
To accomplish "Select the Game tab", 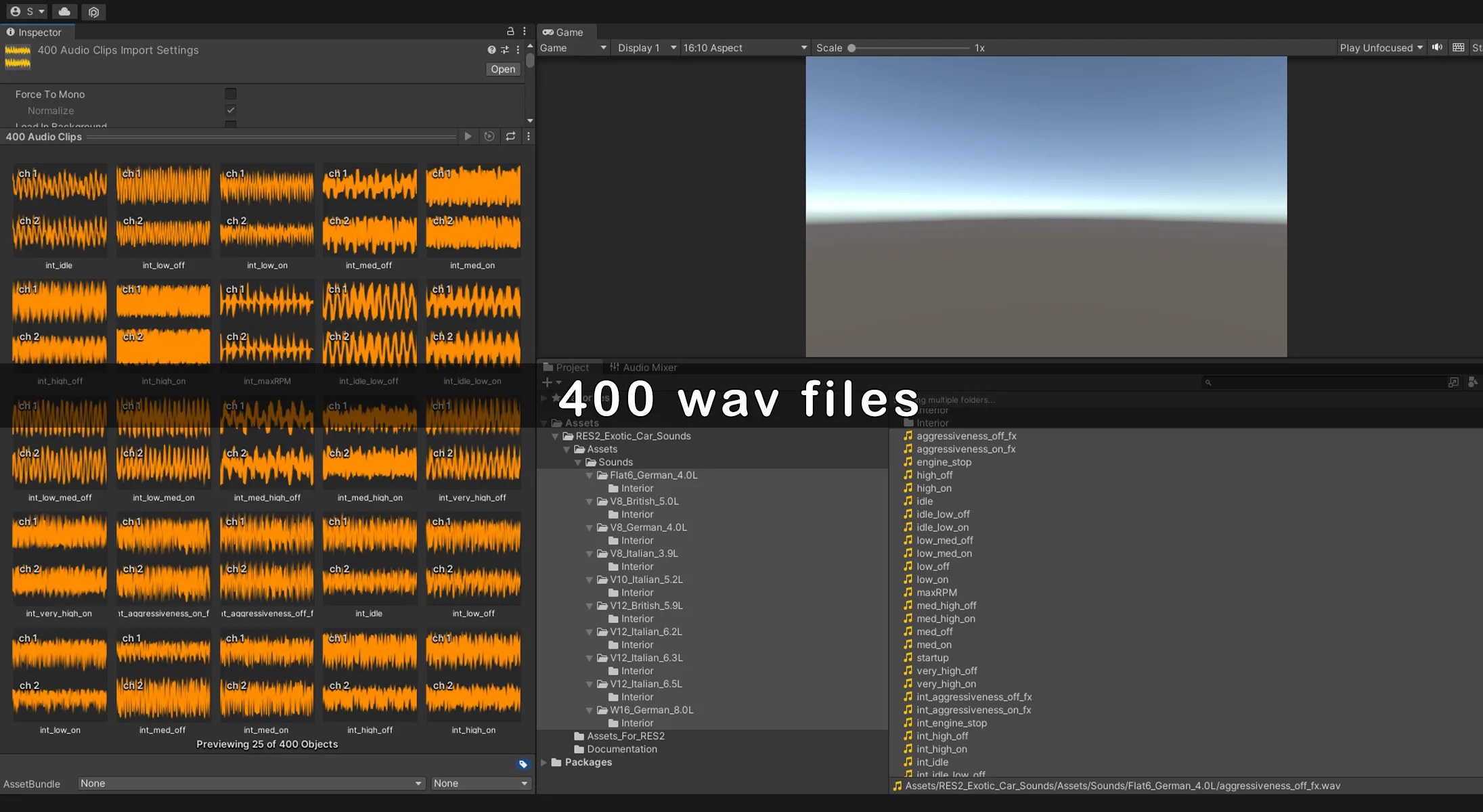I will pyautogui.click(x=563, y=32).
